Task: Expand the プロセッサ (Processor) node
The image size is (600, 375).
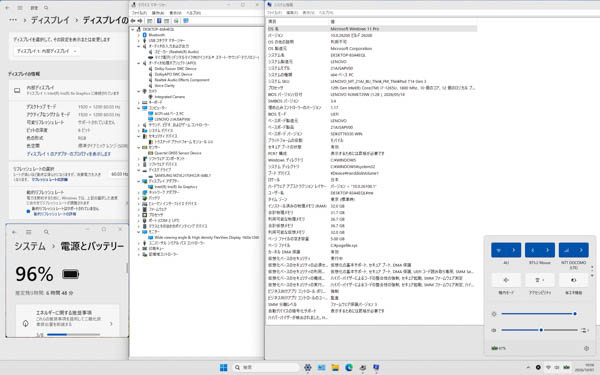Action: point(139,215)
